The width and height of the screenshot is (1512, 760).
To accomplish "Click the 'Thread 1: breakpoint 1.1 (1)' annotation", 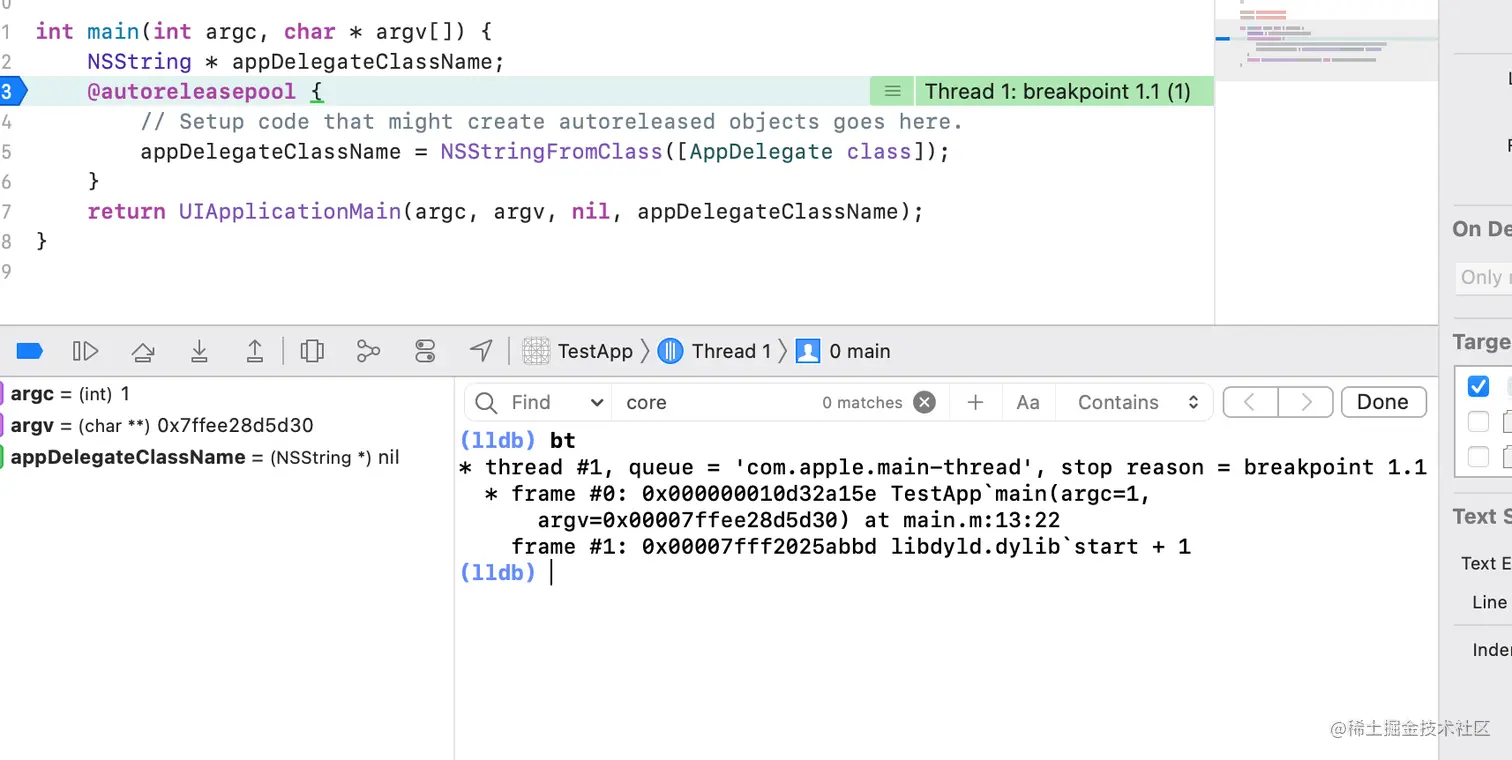I will click(1058, 92).
